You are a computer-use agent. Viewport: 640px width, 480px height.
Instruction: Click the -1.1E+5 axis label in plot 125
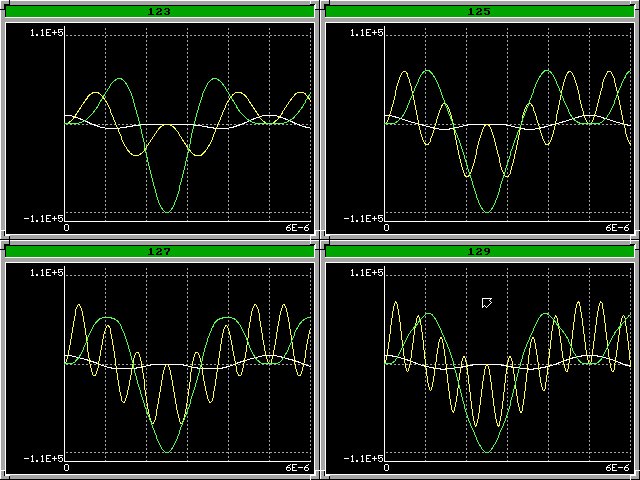(363, 219)
